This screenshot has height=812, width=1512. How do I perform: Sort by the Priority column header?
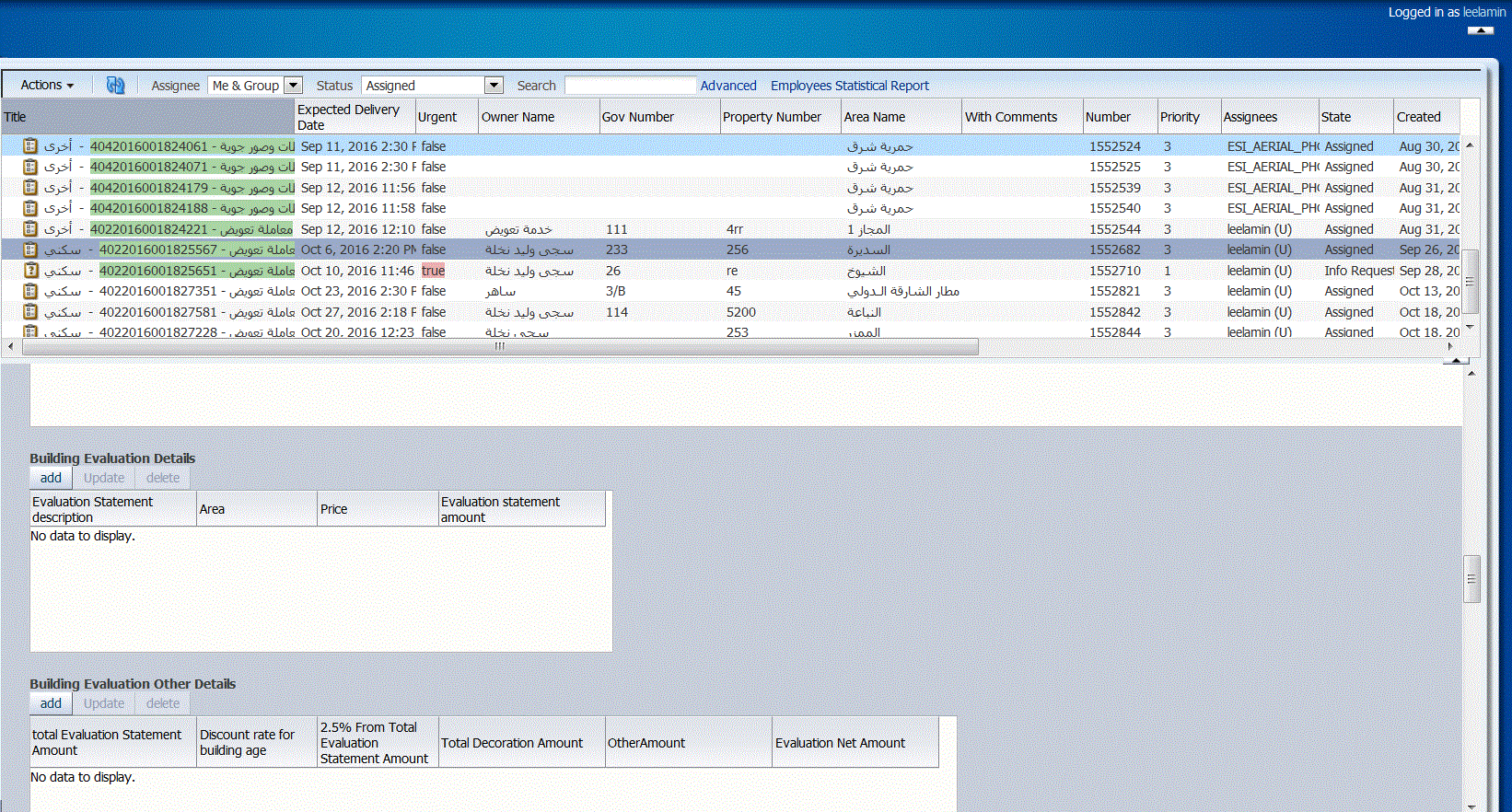click(1189, 117)
